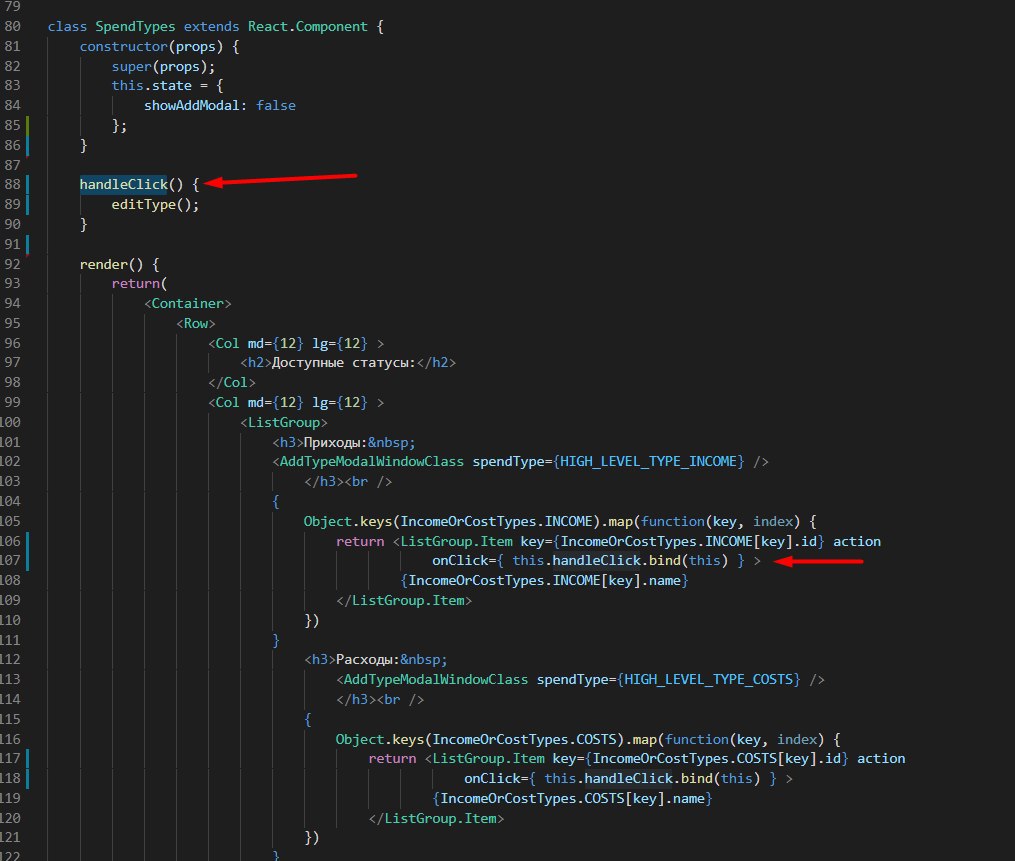Click 'constructor' keyword on line 81
Screen dimensions: 1015x861
coord(124,47)
